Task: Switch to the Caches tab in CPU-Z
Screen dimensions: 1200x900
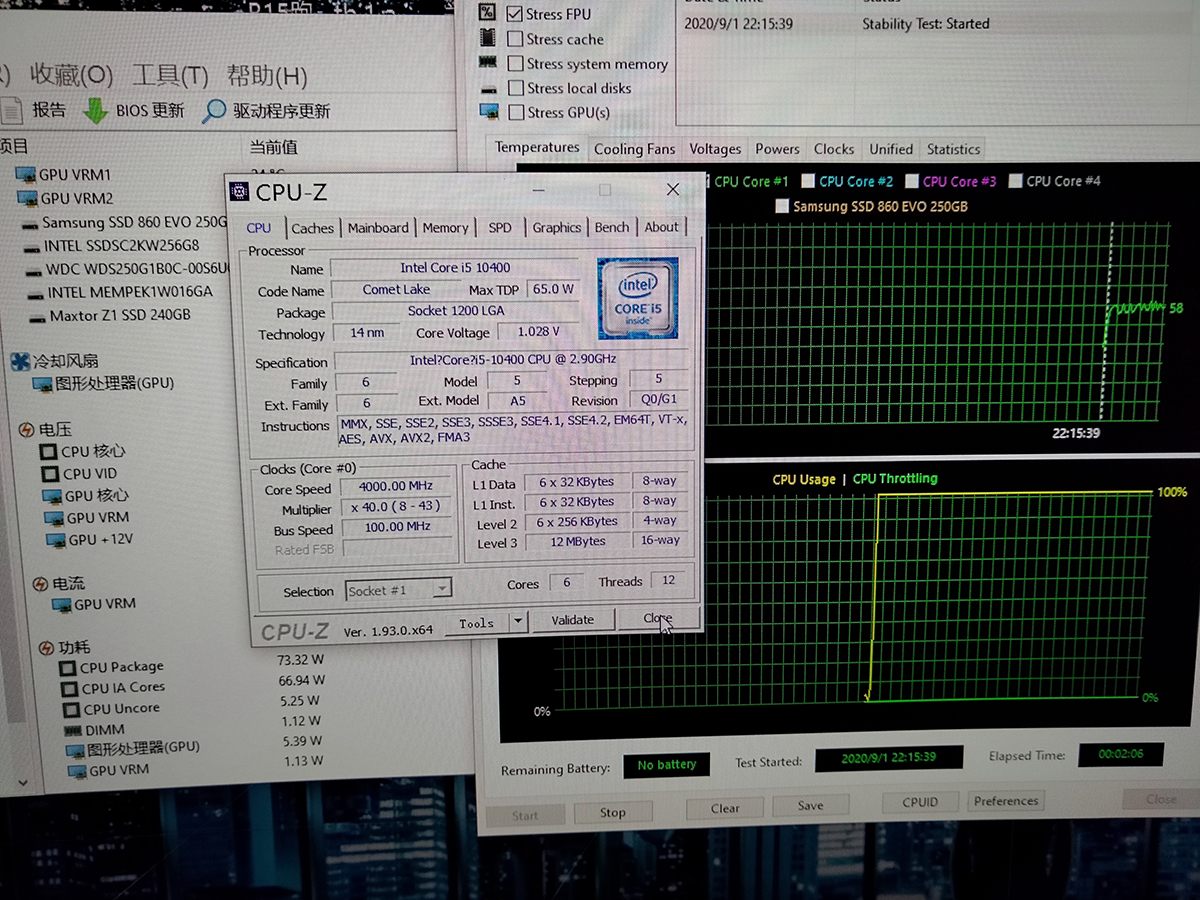Action: (313, 228)
